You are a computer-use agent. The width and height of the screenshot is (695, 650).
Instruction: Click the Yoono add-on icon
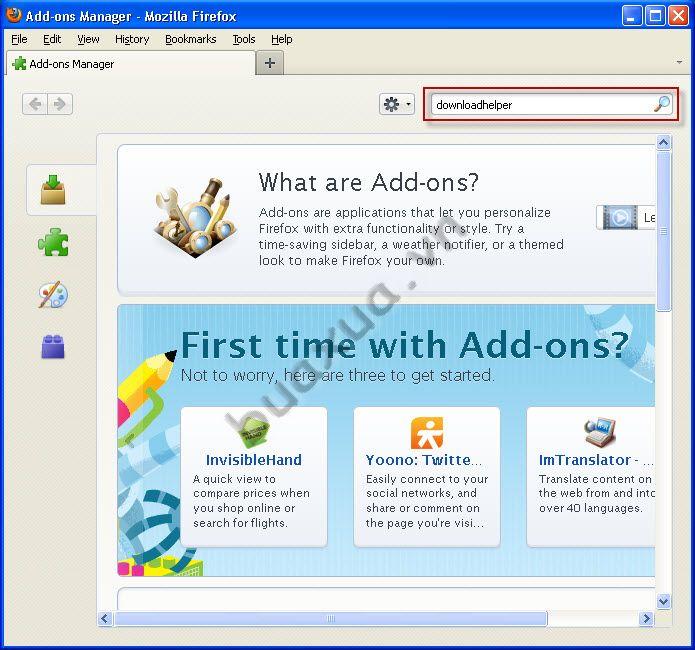point(426,433)
